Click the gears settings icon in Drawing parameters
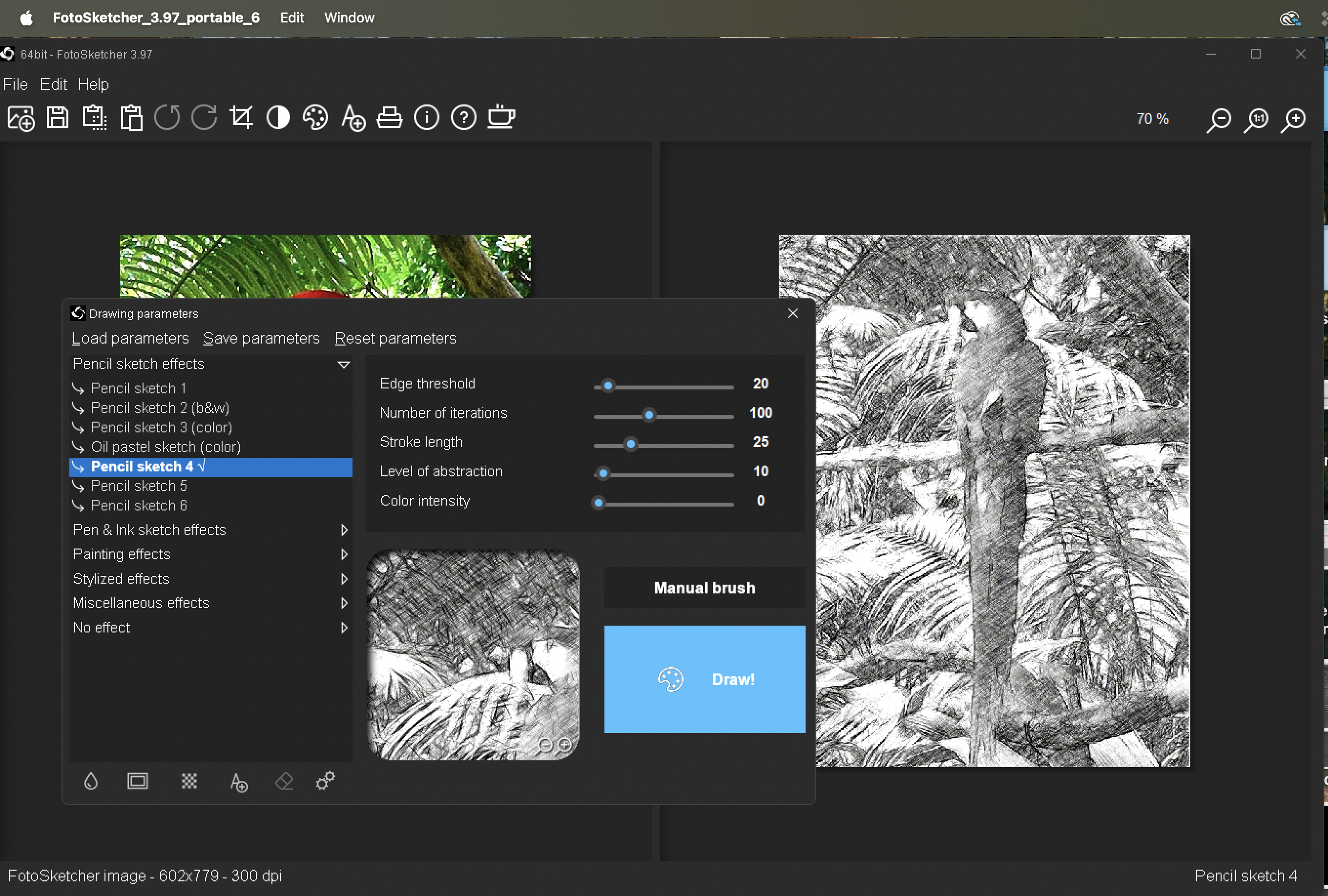 pyautogui.click(x=326, y=781)
